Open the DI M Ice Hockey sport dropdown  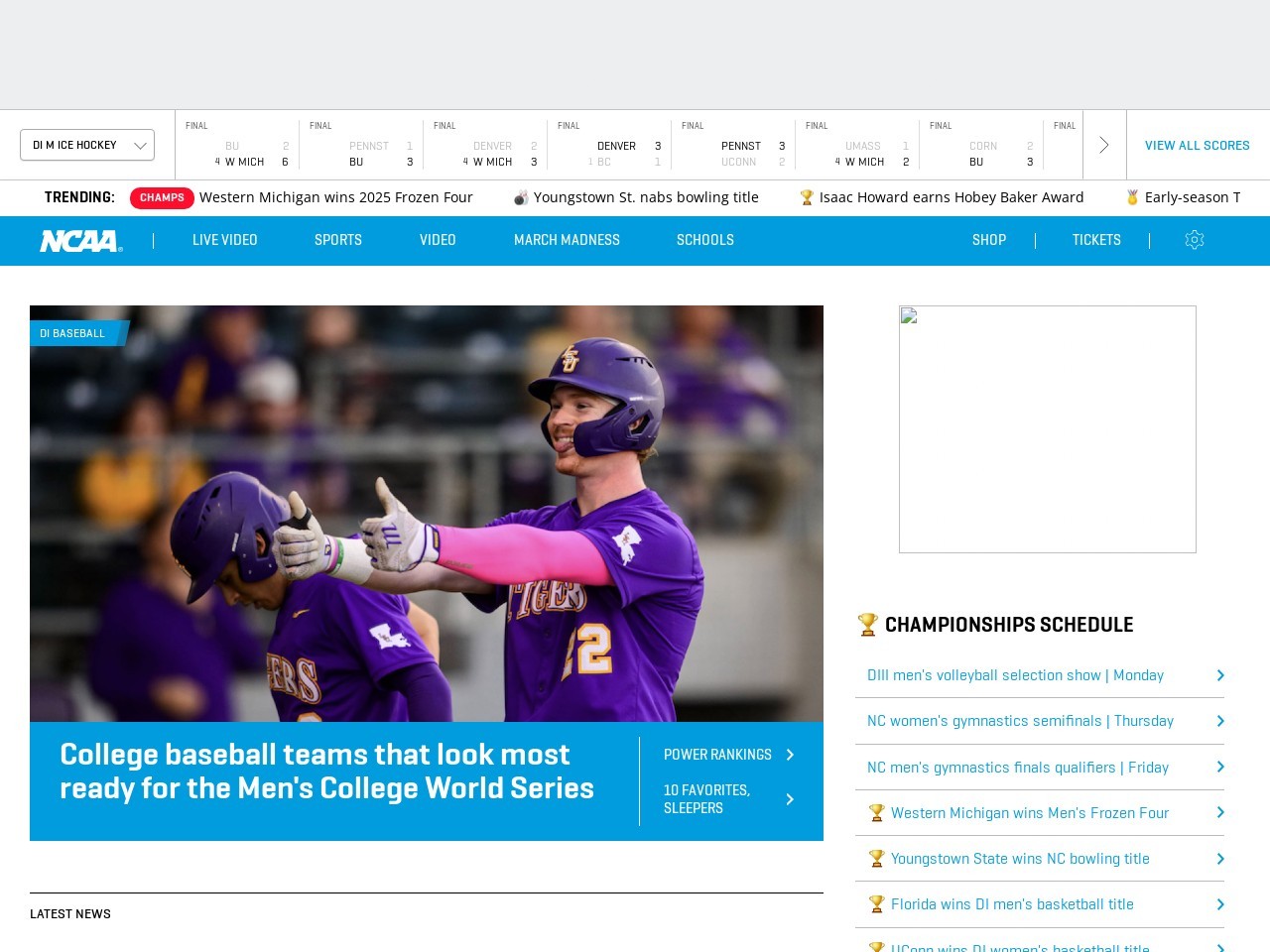87,145
